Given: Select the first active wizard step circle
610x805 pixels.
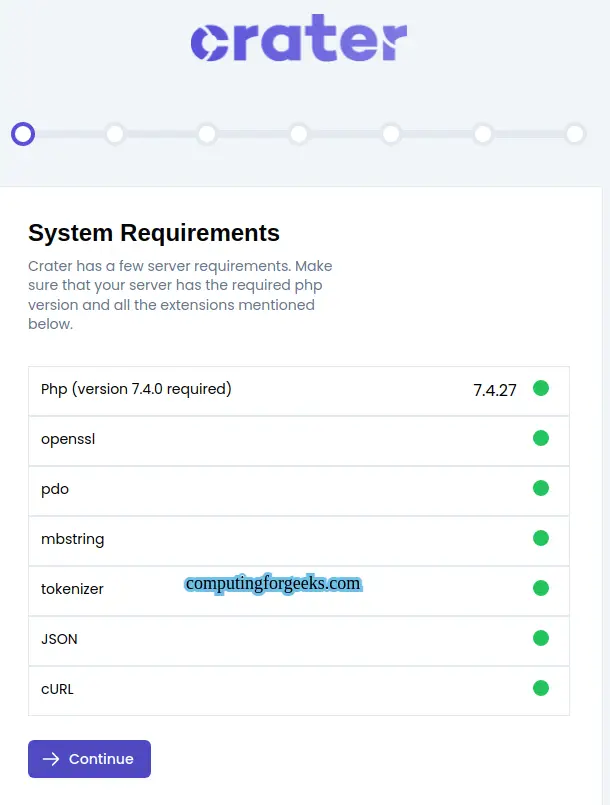Looking at the screenshot, I should pyautogui.click(x=23, y=134).
